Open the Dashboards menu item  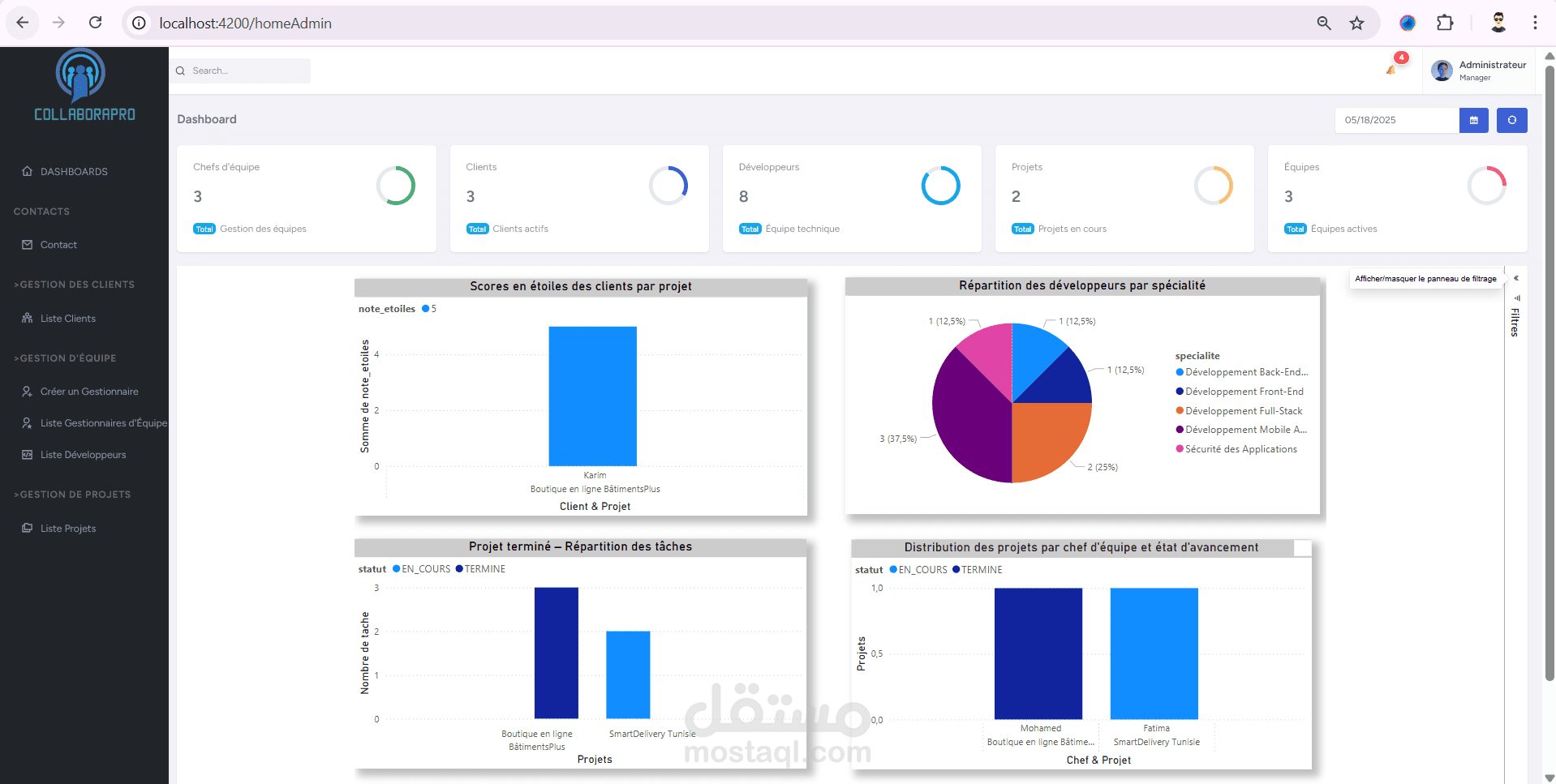(x=74, y=172)
